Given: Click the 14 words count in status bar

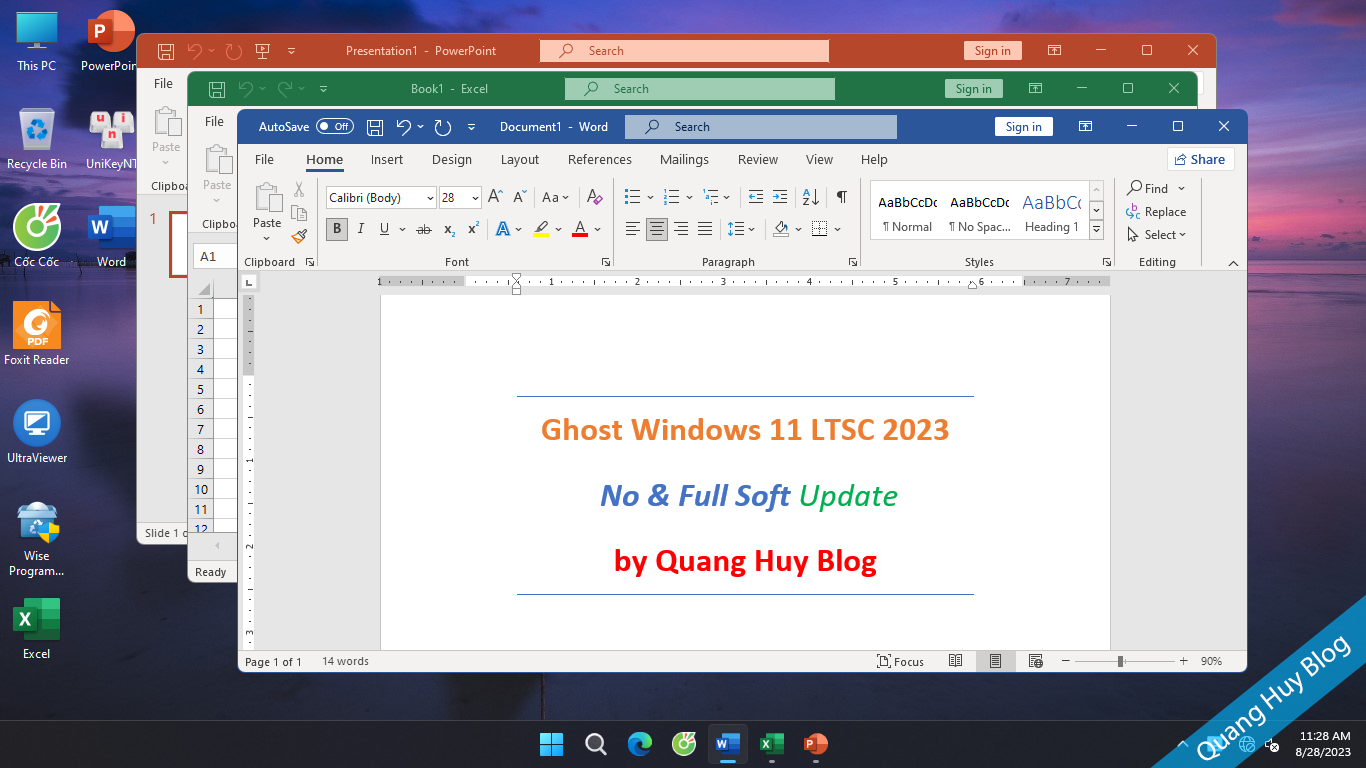Looking at the screenshot, I should coord(345,661).
